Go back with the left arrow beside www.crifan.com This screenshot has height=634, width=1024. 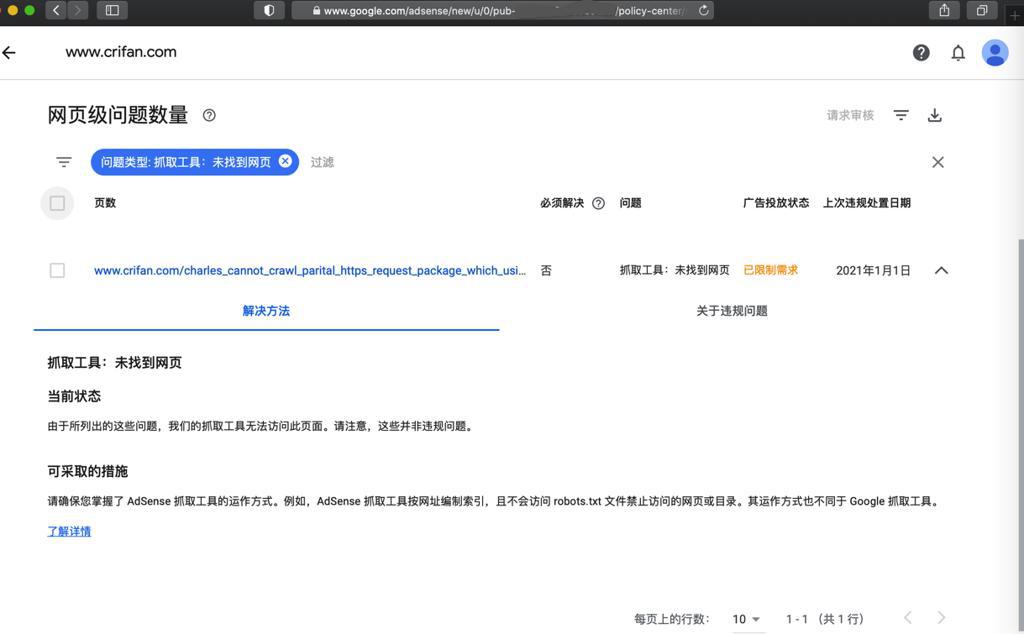pos(8,53)
